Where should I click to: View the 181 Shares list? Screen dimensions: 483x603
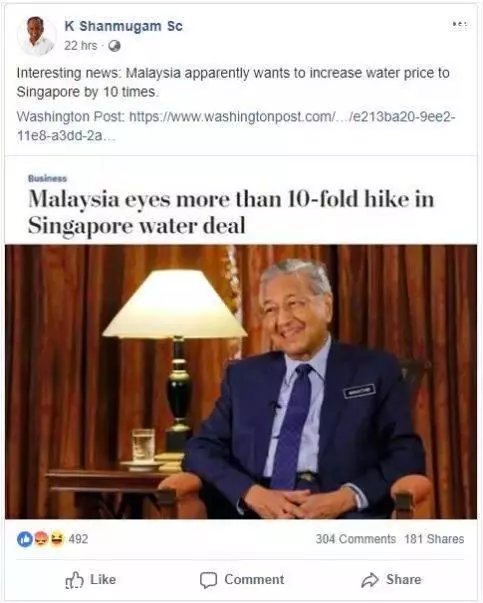[434, 539]
